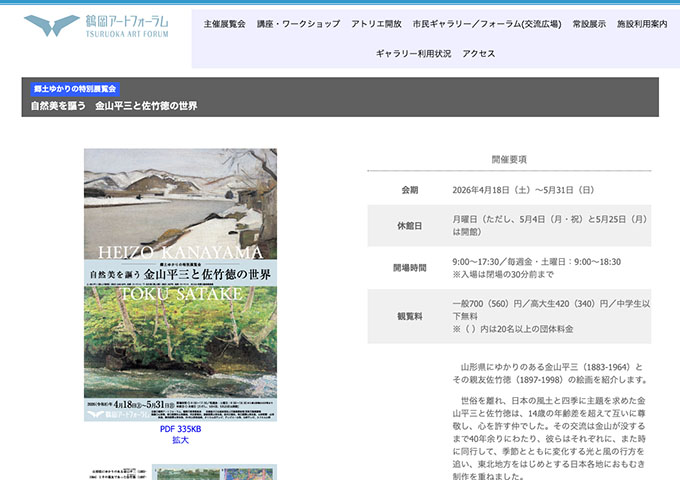Screen dimensions: 680x480
Task: Go to アクセス page
Action: [x=479, y=54]
